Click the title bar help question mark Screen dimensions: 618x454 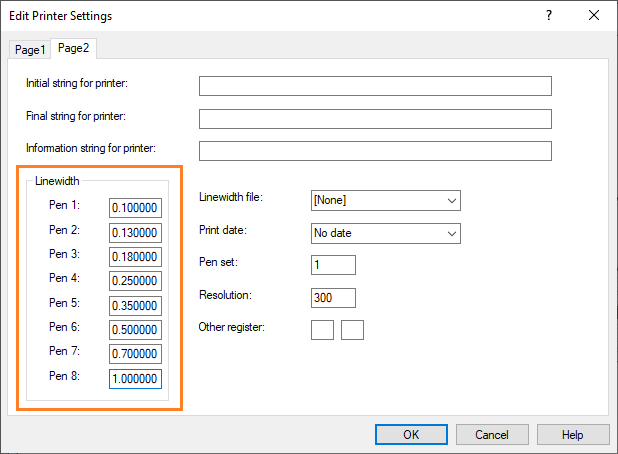pyautogui.click(x=549, y=16)
